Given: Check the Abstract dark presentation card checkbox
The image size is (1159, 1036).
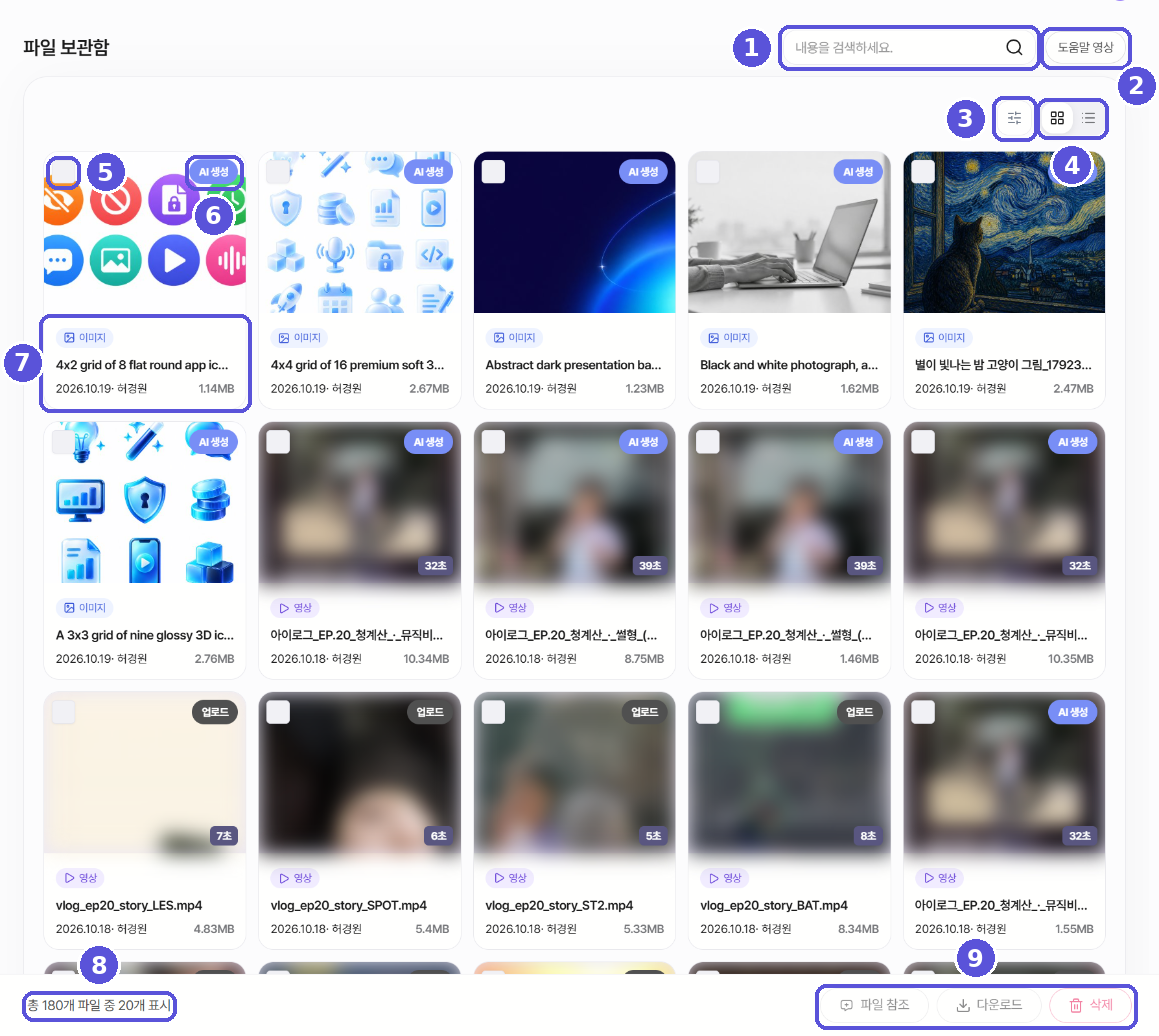Looking at the screenshot, I should click(x=493, y=171).
